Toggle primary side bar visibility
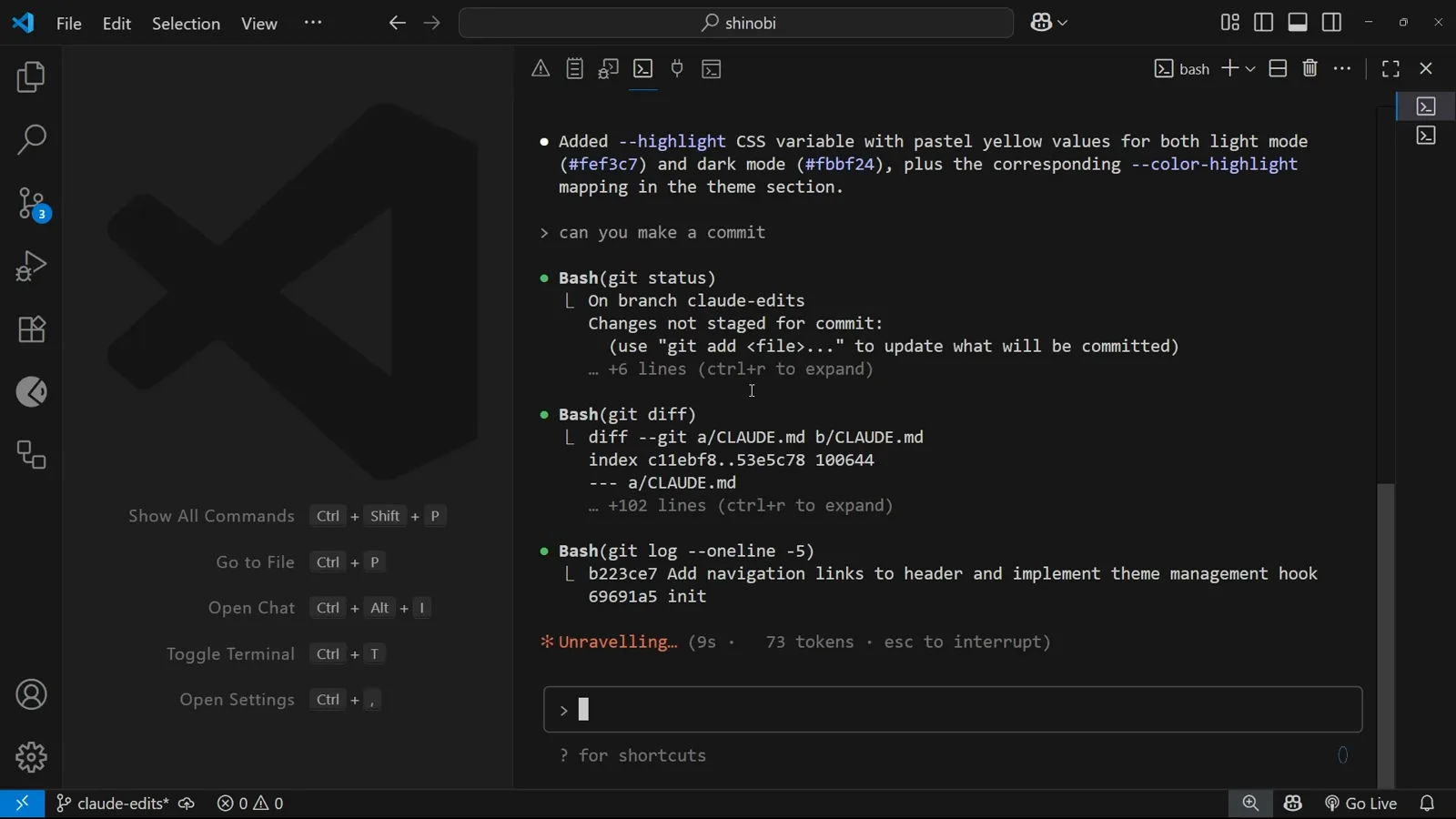Viewport: 1456px width, 819px height. (1264, 23)
